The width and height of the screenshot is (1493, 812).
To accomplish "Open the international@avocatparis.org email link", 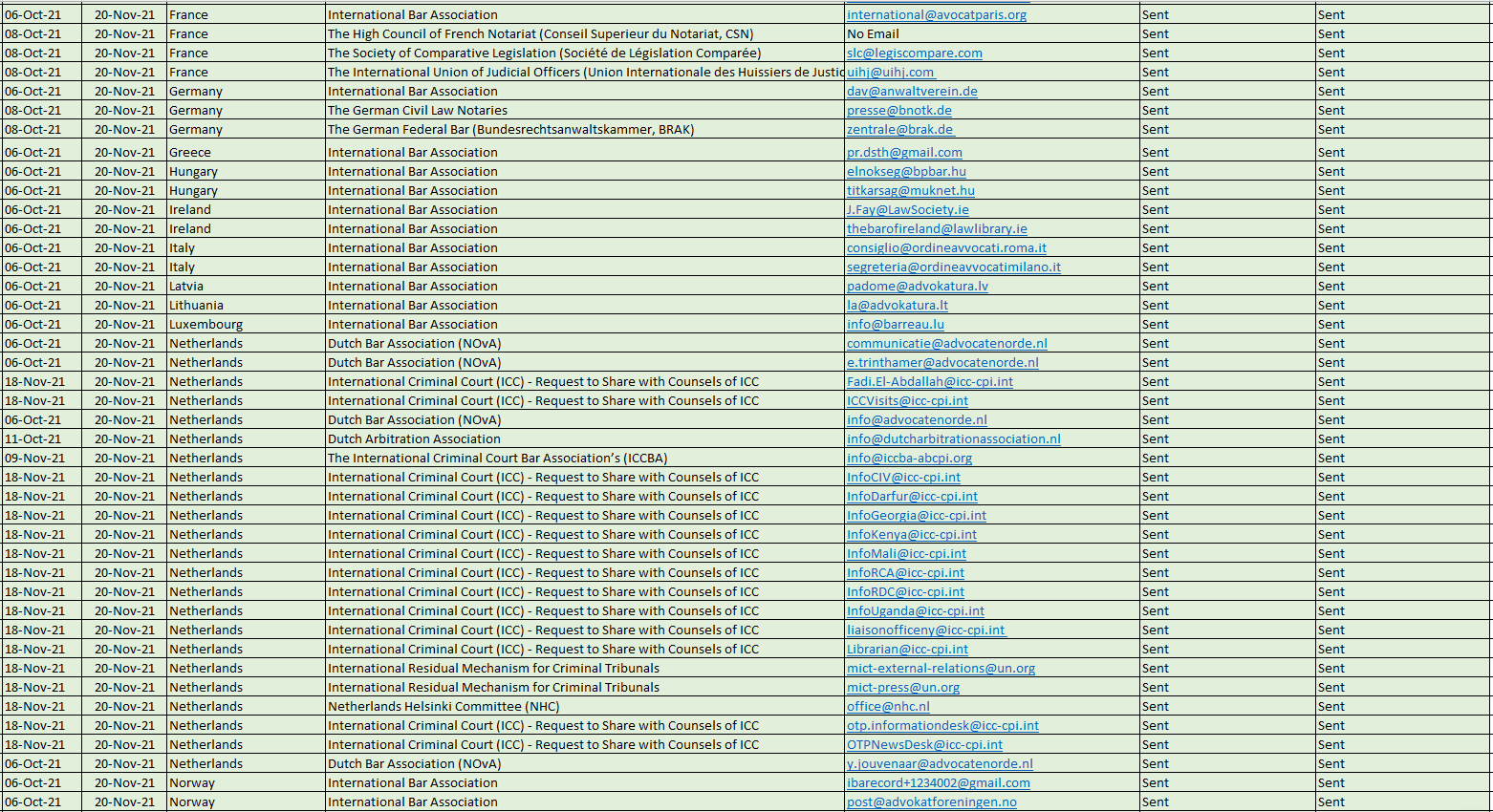I will 937,15.
